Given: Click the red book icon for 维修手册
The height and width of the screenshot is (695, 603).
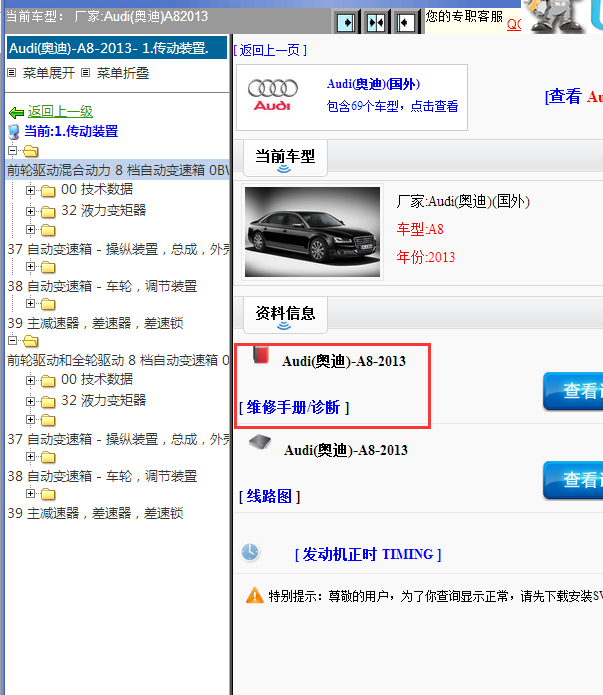Looking at the screenshot, I should (261, 355).
